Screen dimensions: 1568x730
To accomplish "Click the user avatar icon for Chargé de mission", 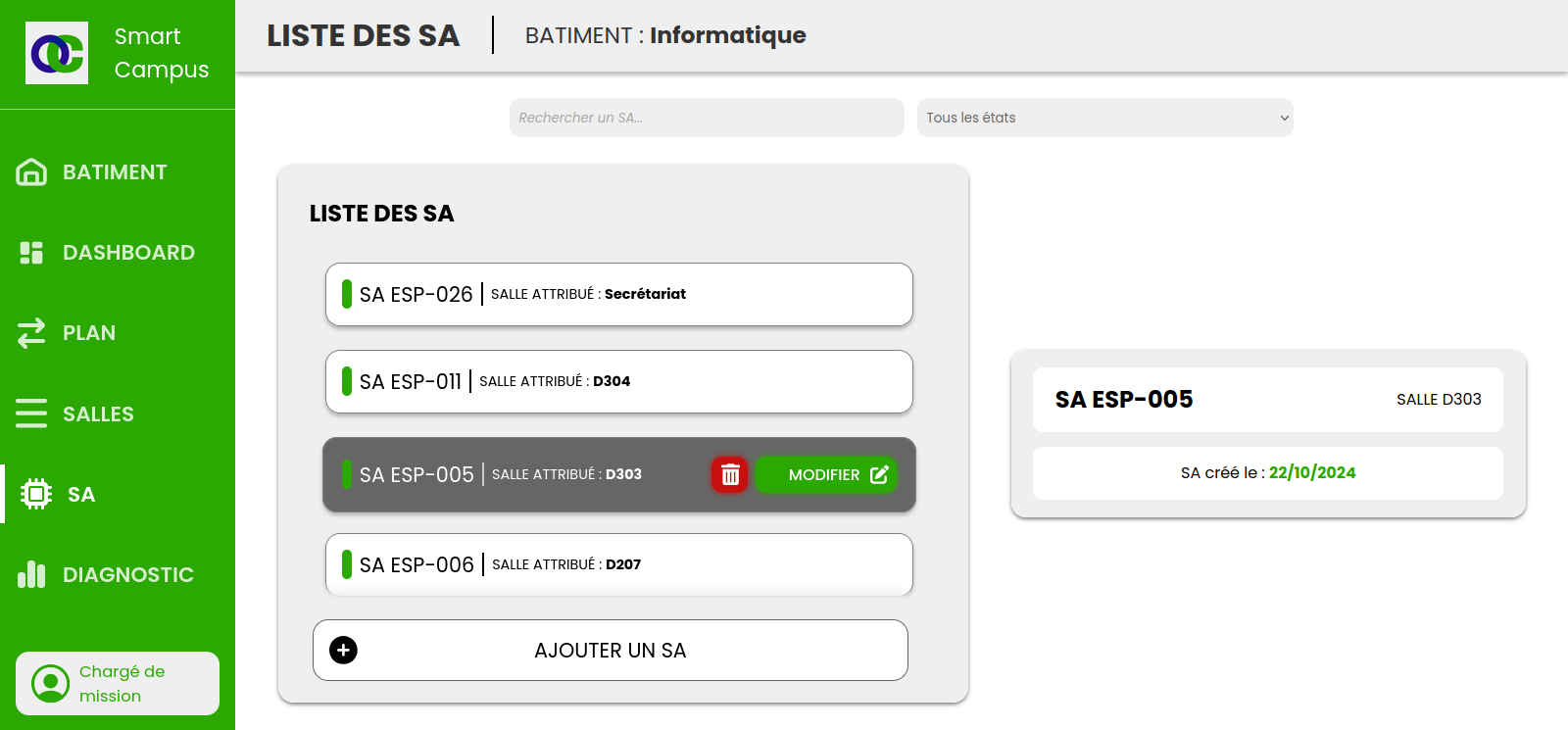I will 51,684.
